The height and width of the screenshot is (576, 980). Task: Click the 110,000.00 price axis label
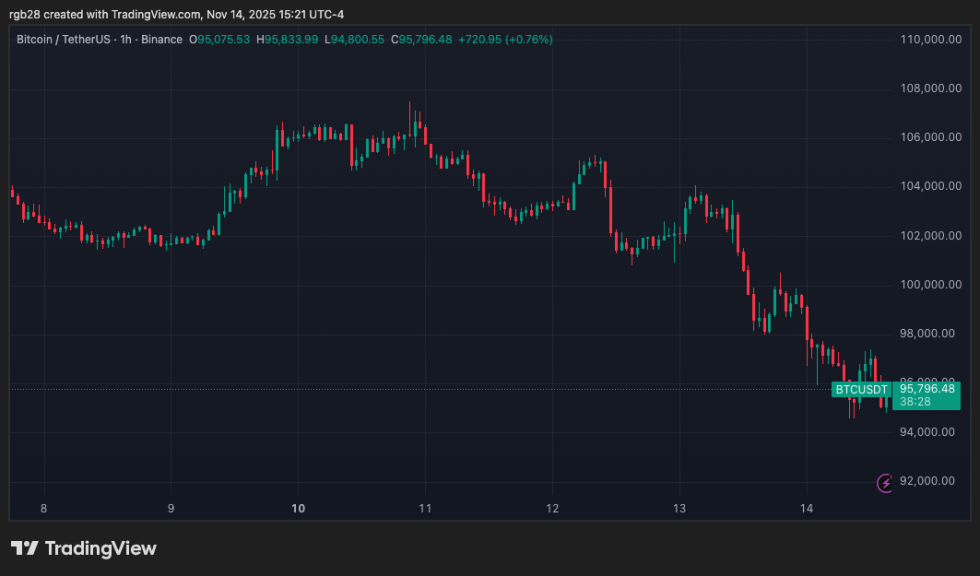coord(930,40)
